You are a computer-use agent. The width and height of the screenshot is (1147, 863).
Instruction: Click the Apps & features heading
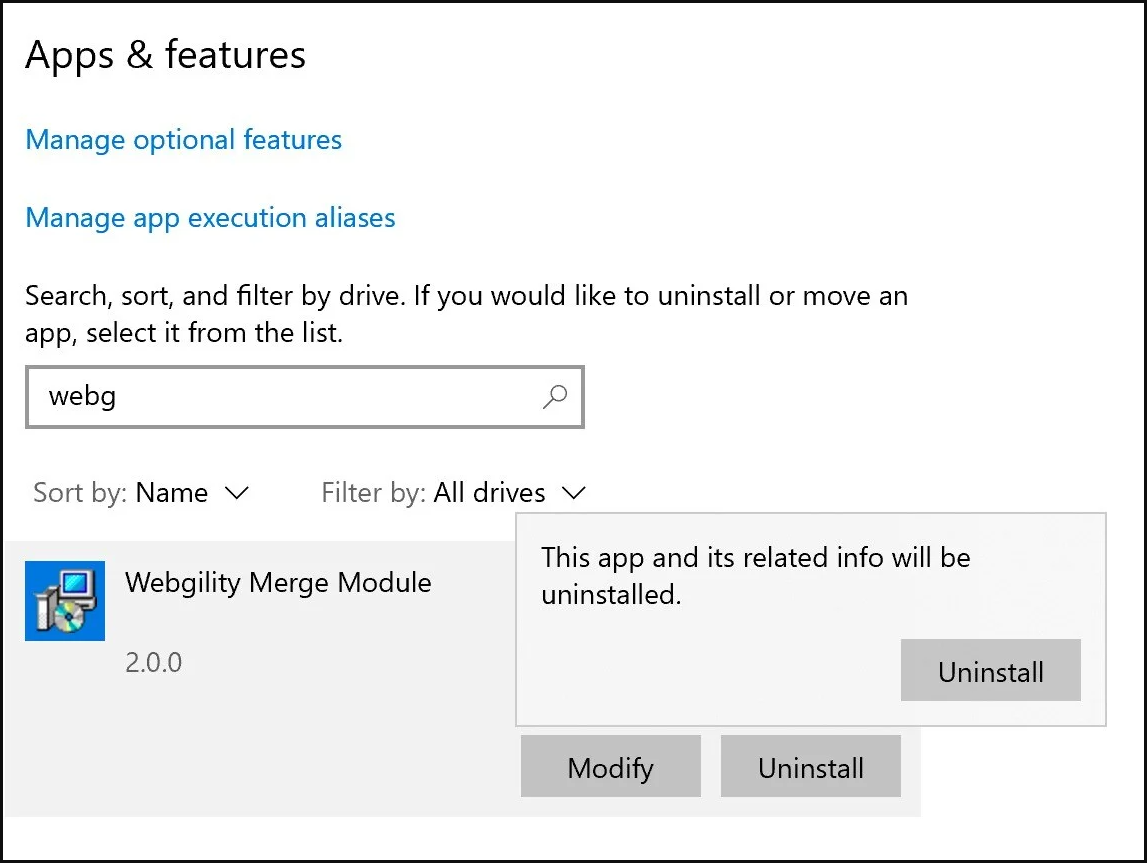point(166,55)
